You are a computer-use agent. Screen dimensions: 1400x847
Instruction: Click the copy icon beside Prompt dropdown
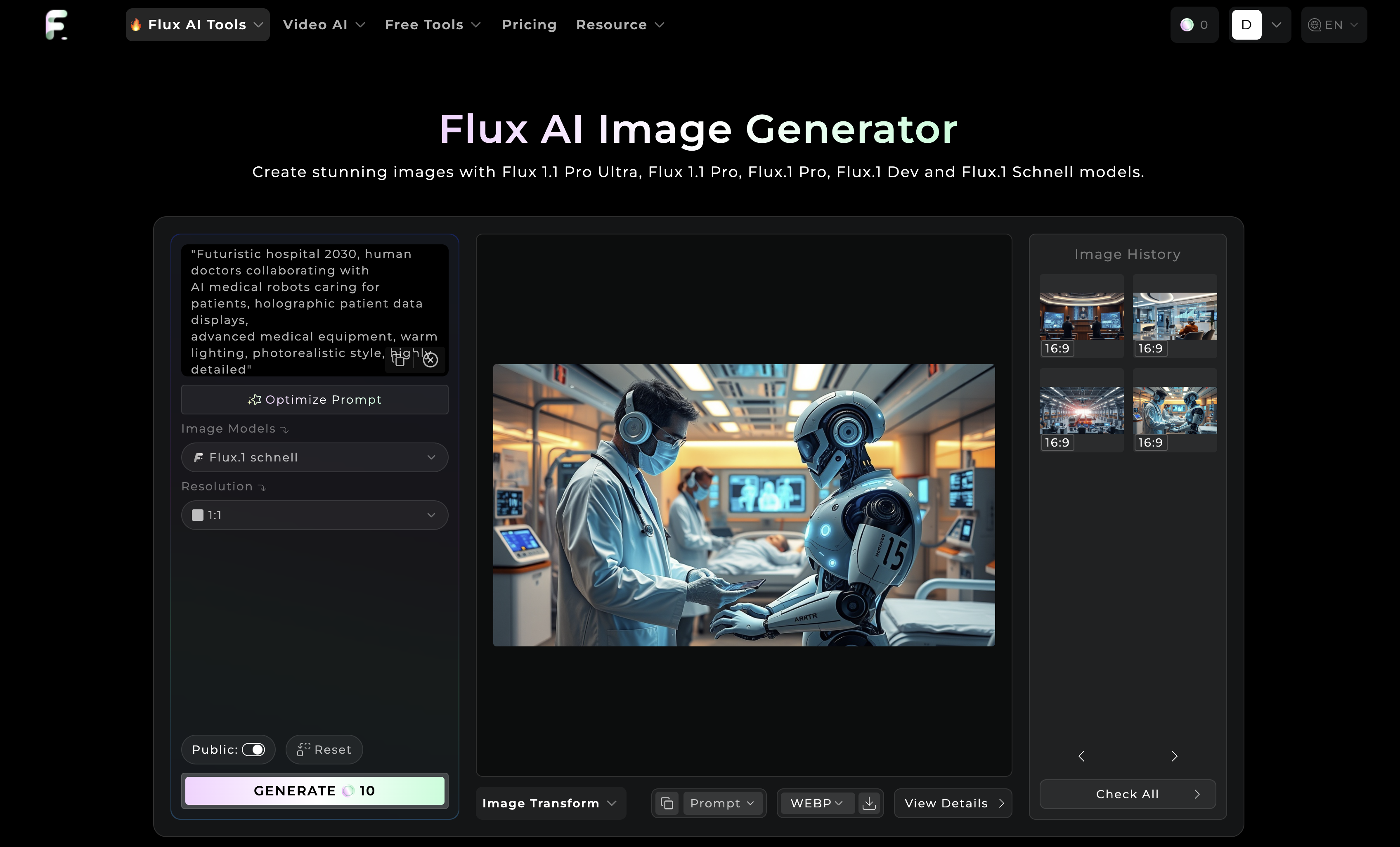click(667, 803)
